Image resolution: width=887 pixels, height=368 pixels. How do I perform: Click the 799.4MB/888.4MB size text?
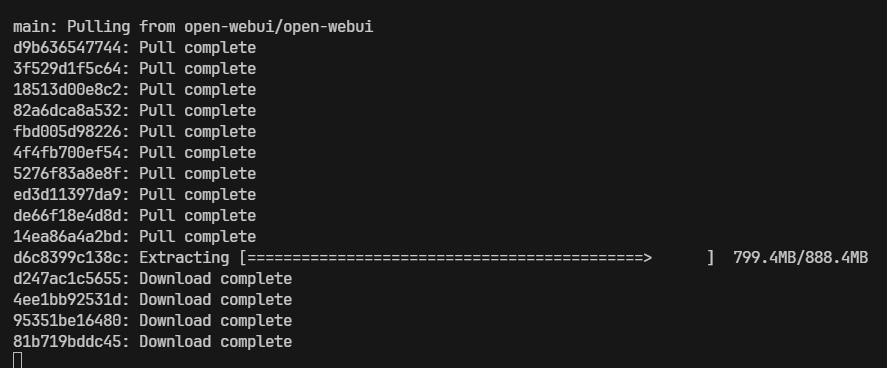click(800, 258)
